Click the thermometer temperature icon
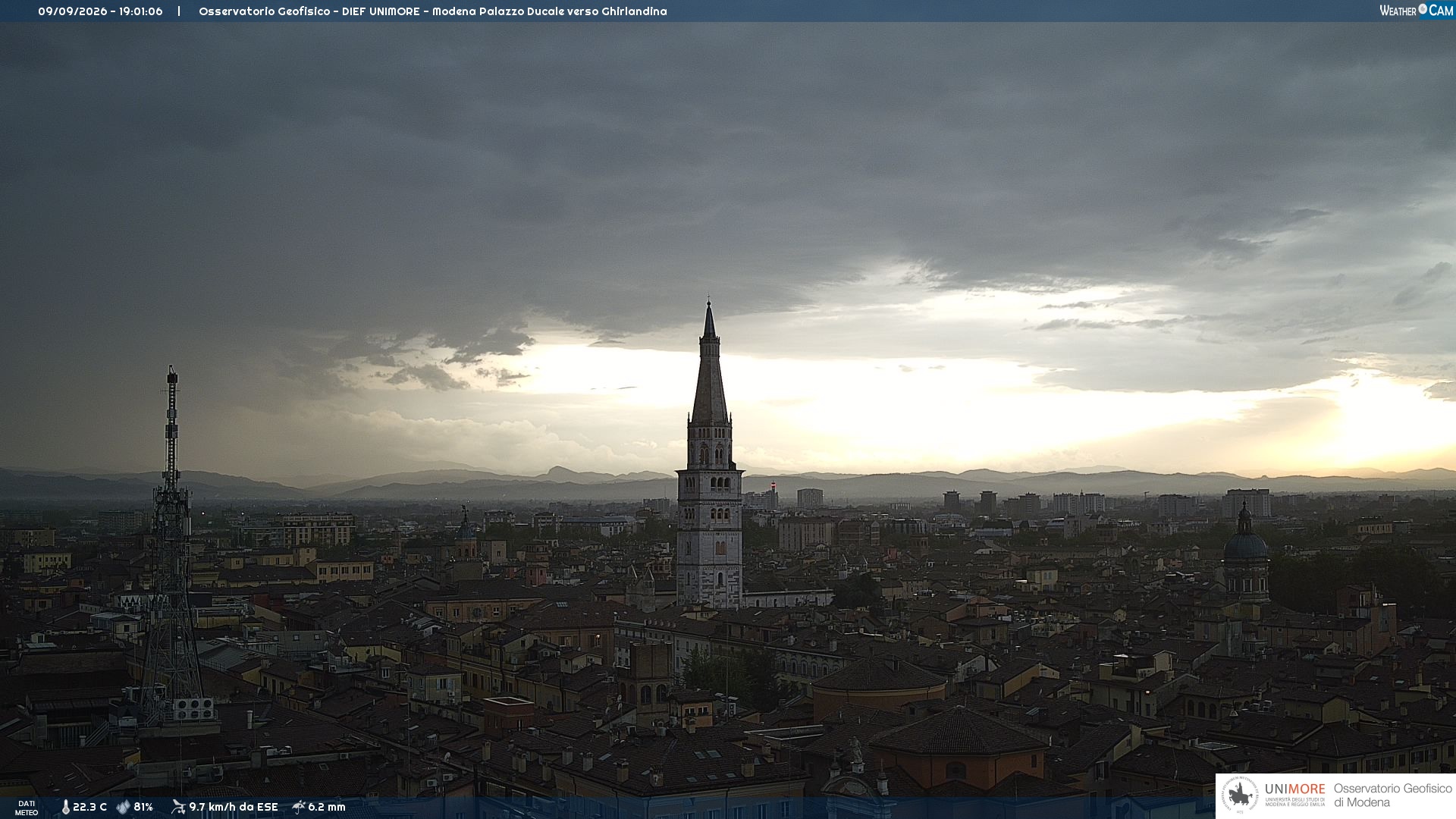The image size is (1456, 819). coord(65,807)
